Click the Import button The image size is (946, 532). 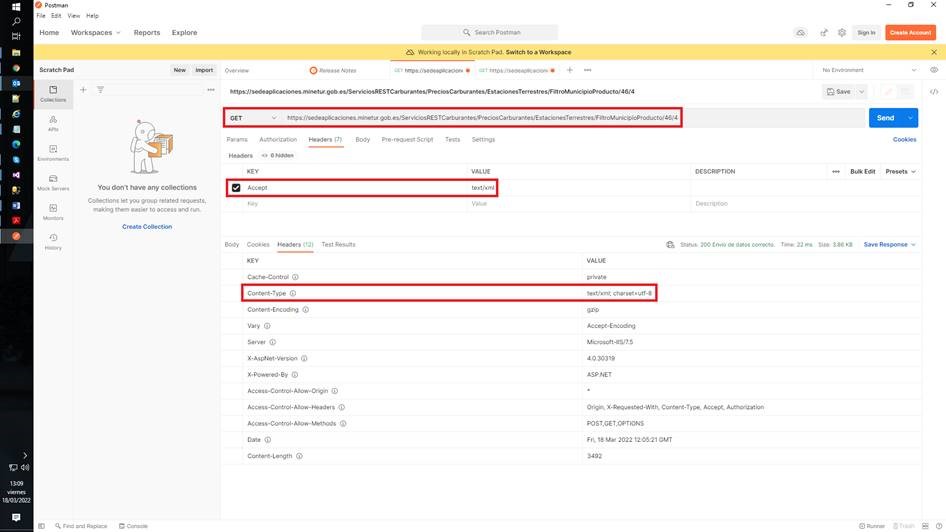point(204,70)
